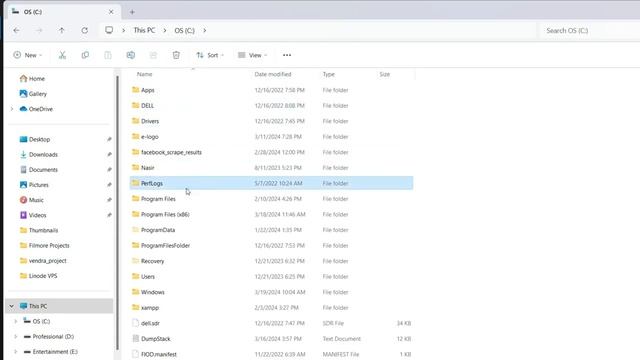Click the navigation pane vertical scrollbar

118,212
